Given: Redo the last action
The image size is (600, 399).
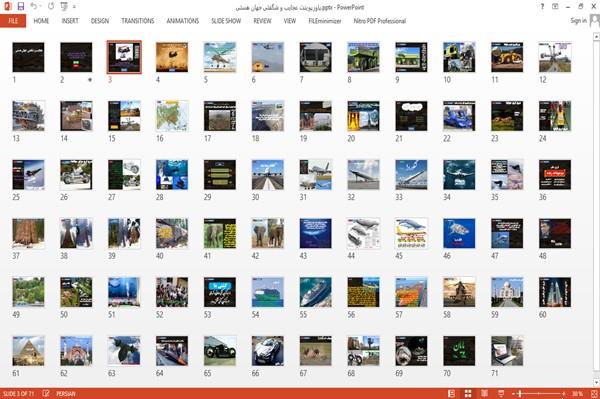Looking at the screenshot, I should tap(51, 7).
